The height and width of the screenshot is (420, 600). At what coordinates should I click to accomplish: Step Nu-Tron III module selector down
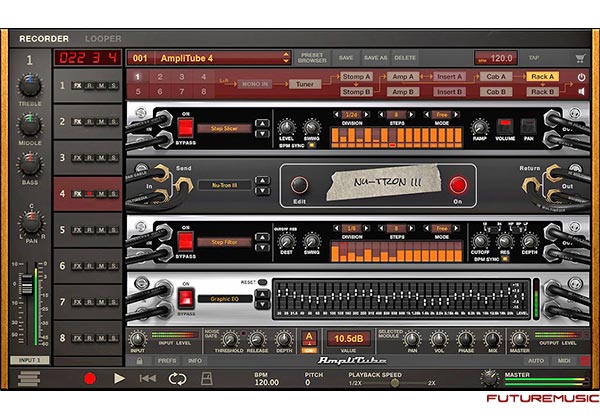click(262, 190)
